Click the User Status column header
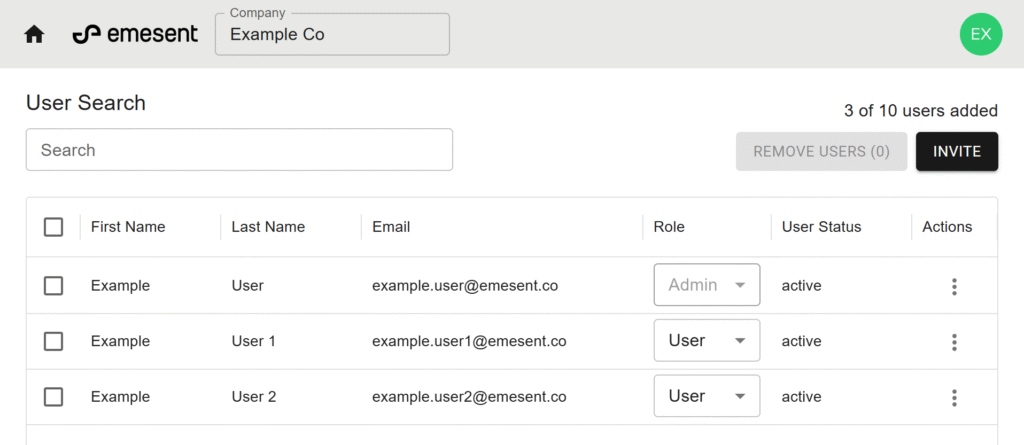Viewport: 1024px width, 445px height. pyautogui.click(x=821, y=227)
